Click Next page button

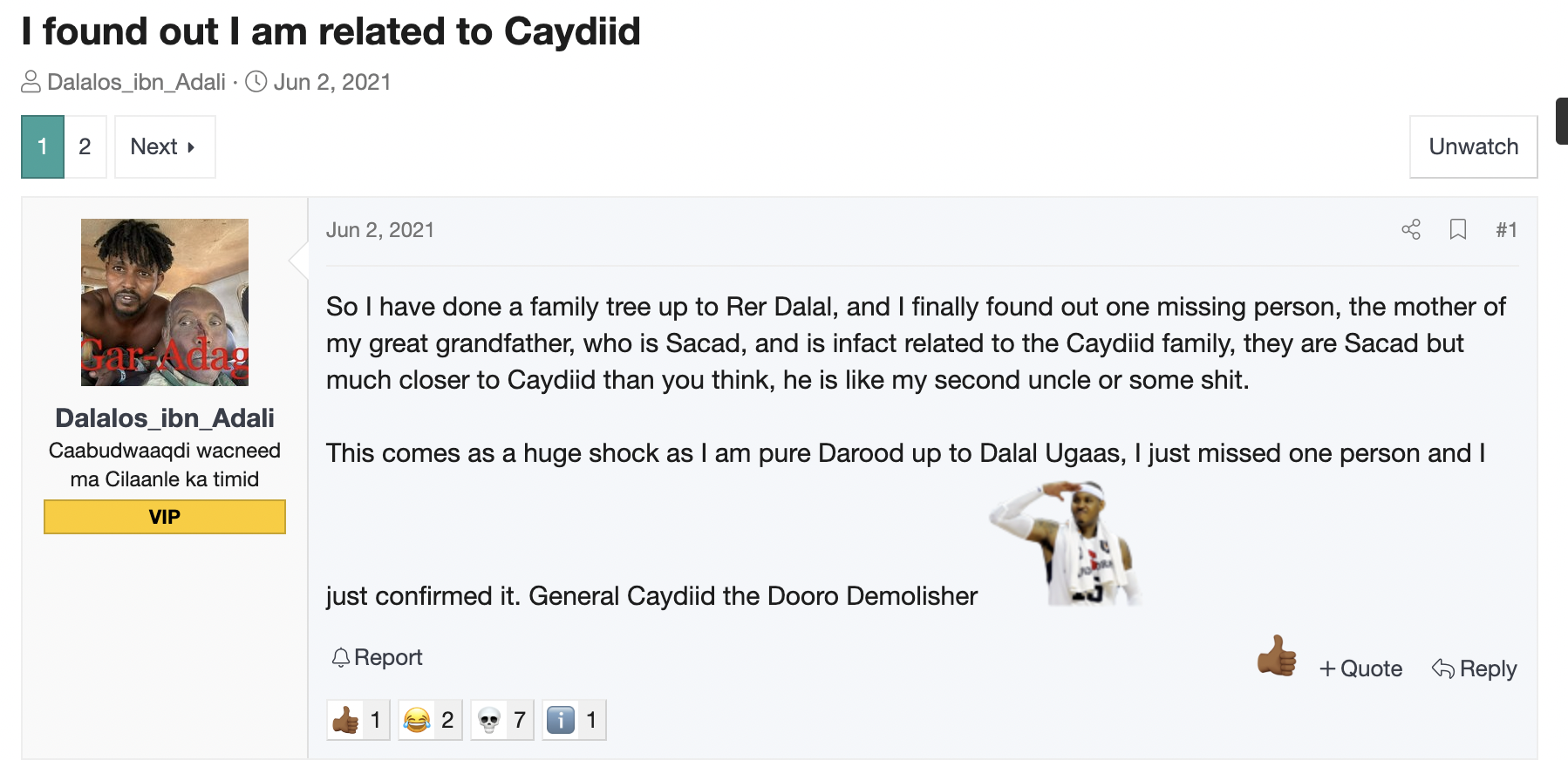click(x=165, y=146)
